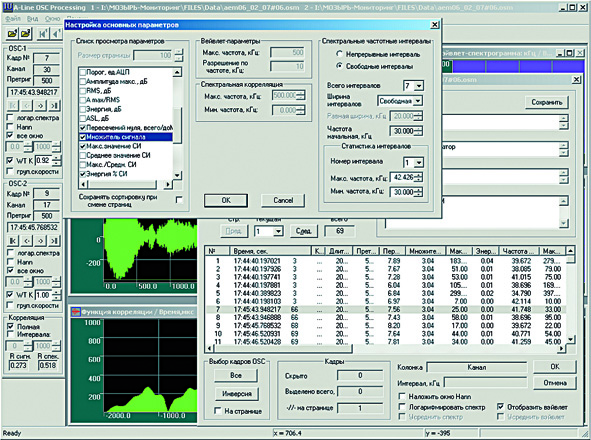591x440 pixels.
Task: Click Отмена button in table window
Action: click(555, 383)
